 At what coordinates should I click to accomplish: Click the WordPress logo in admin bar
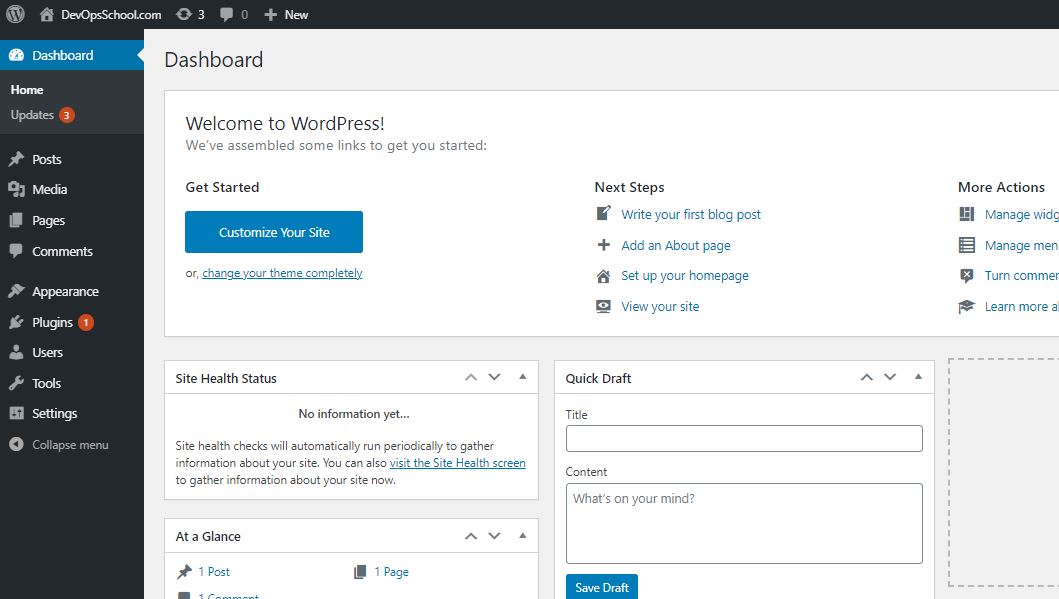tap(15, 14)
